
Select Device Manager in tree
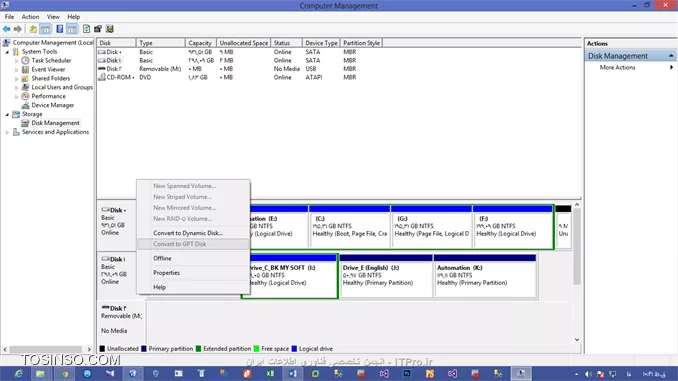[52, 105]
